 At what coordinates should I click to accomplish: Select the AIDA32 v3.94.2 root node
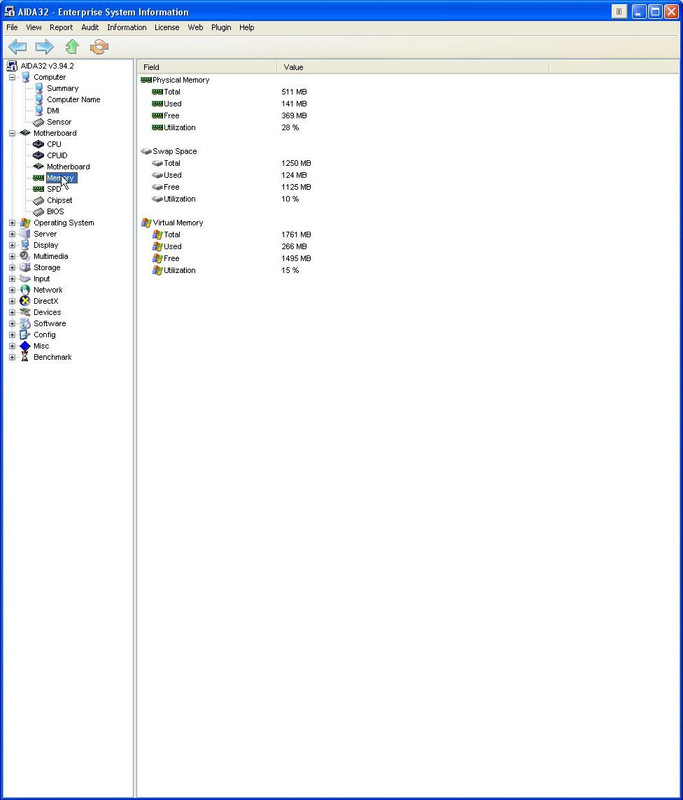47,66
